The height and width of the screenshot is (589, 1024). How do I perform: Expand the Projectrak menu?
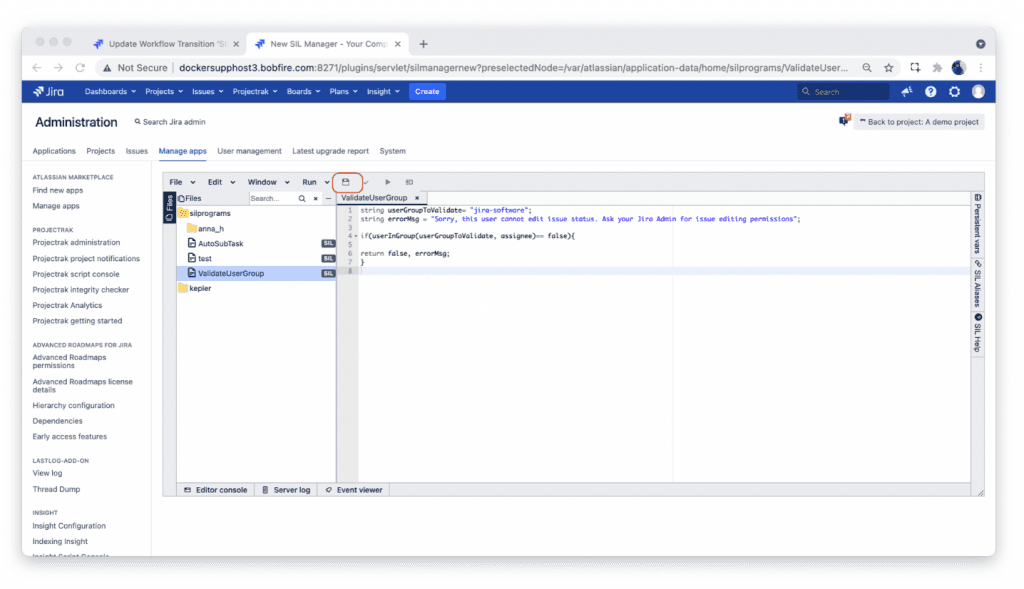[255, 91]
